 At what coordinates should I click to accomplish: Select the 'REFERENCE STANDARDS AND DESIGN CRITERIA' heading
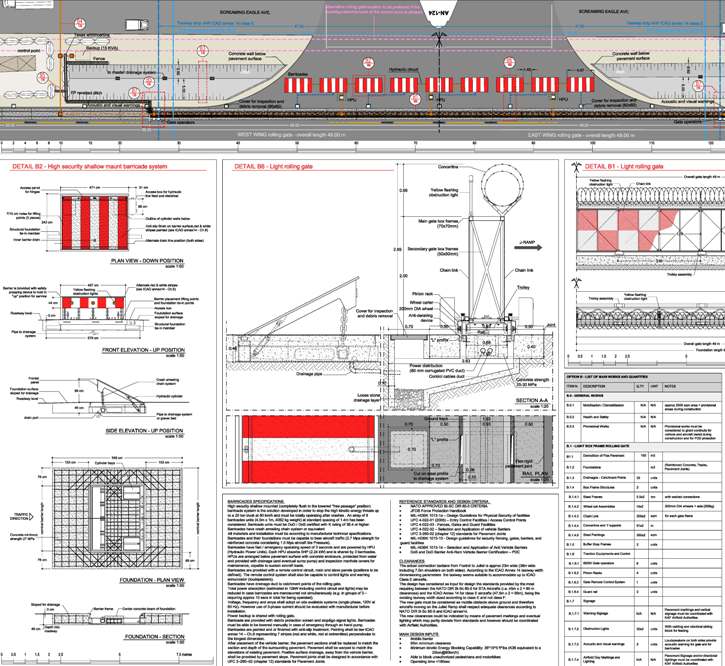[x=444, y=501]
